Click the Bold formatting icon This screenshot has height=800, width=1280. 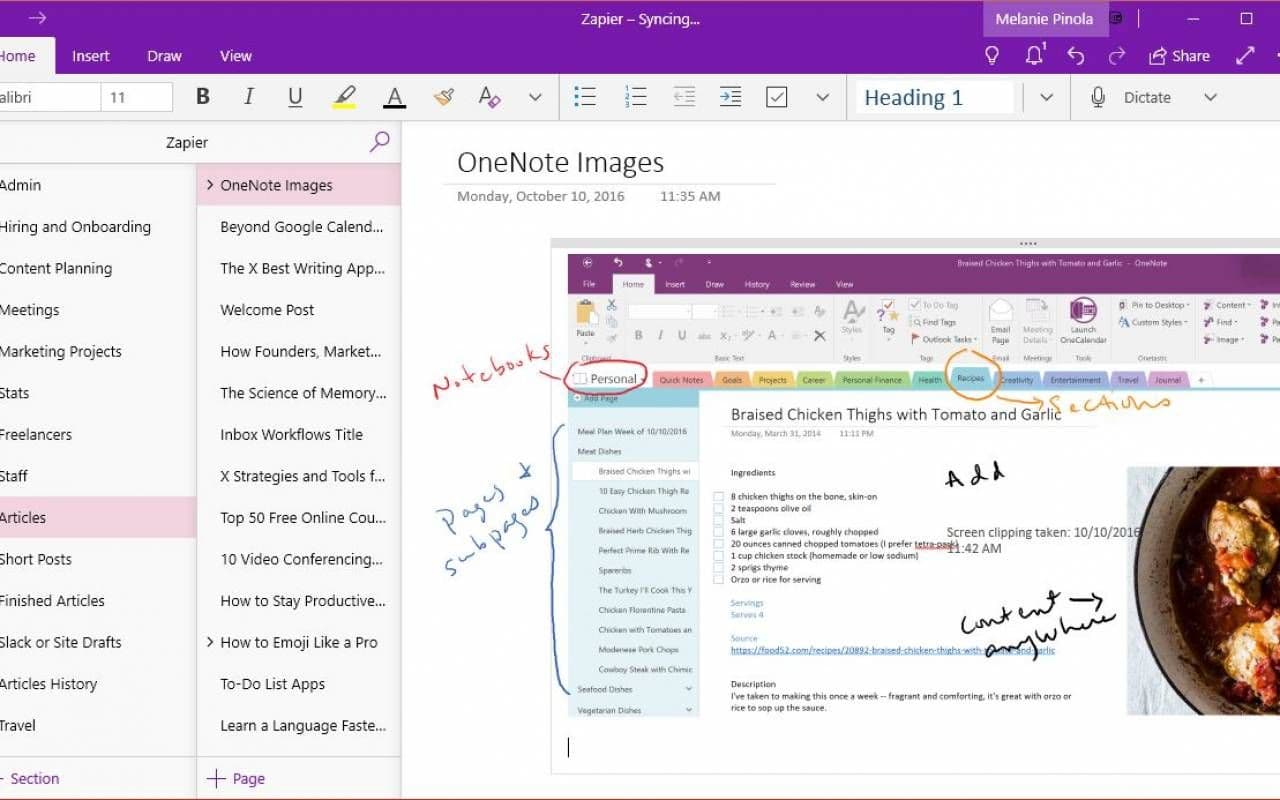(x=203, y=97)
